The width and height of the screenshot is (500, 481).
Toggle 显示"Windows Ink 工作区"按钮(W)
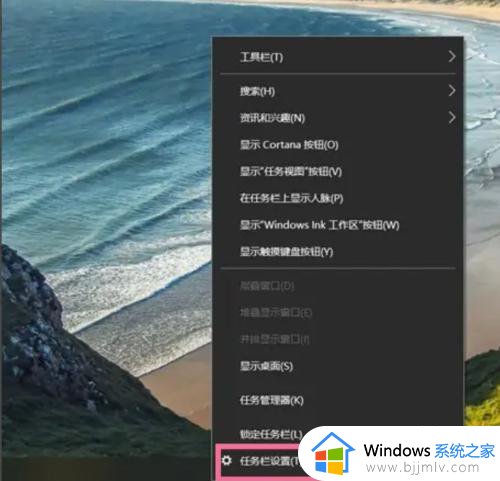[x=338, y=225]
